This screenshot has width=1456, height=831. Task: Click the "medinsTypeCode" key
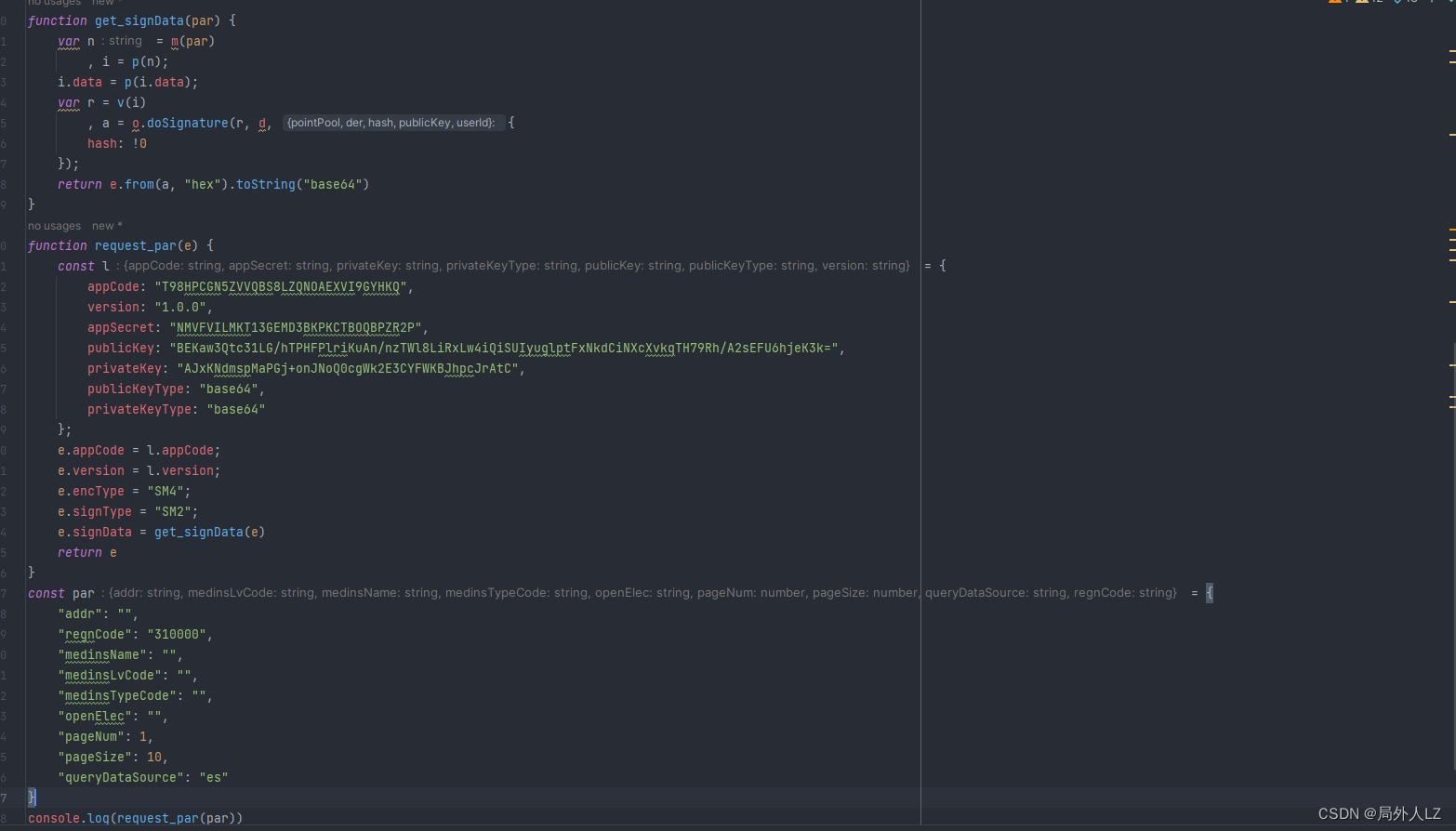pyautogui.click(x=117, y=695)
